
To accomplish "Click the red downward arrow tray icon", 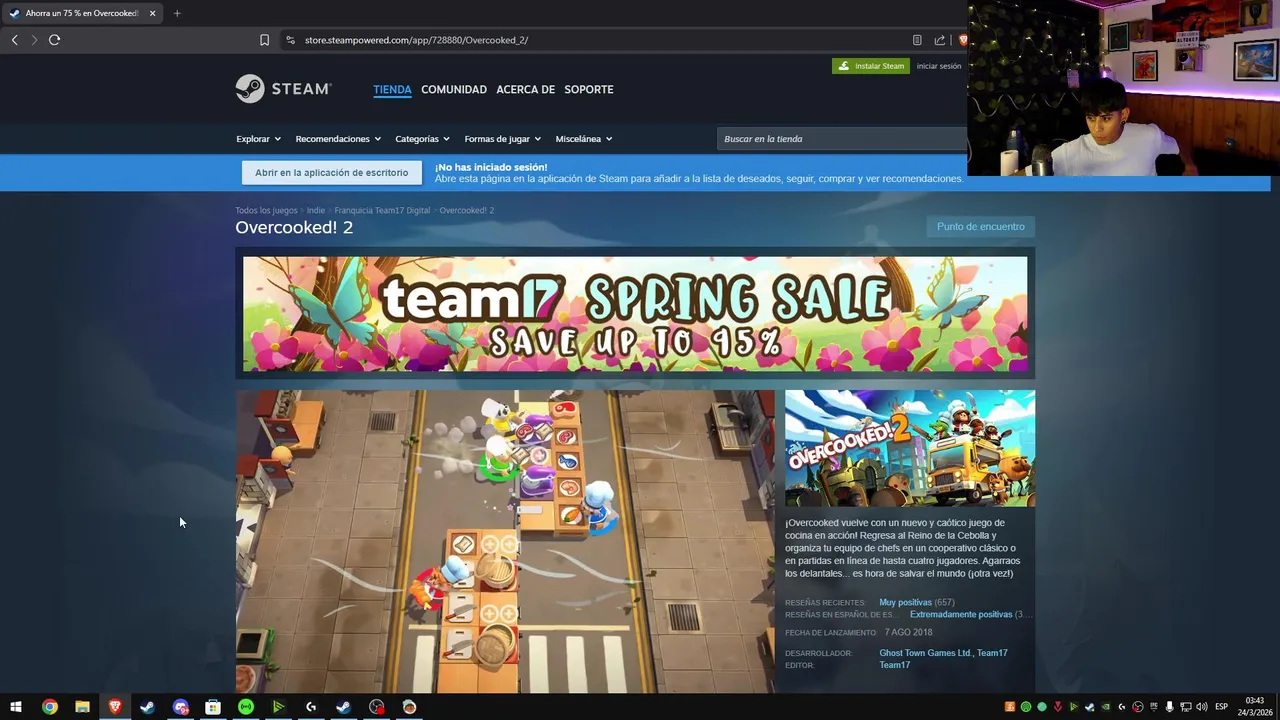I will pos(1058,707).
